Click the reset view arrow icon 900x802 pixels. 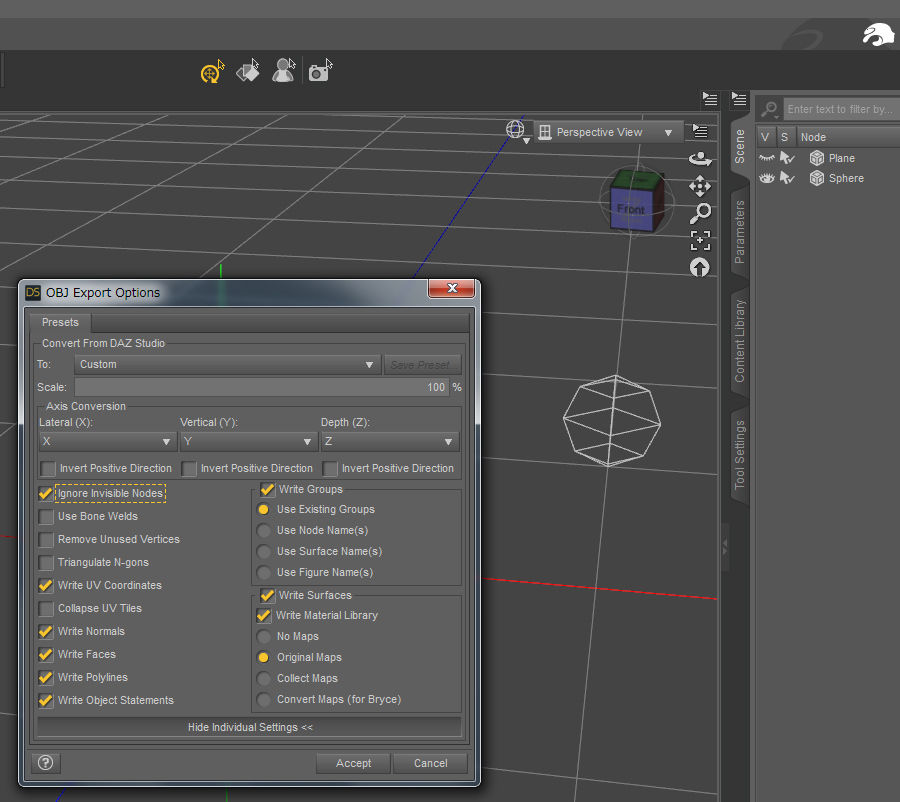tap(700, 267)
